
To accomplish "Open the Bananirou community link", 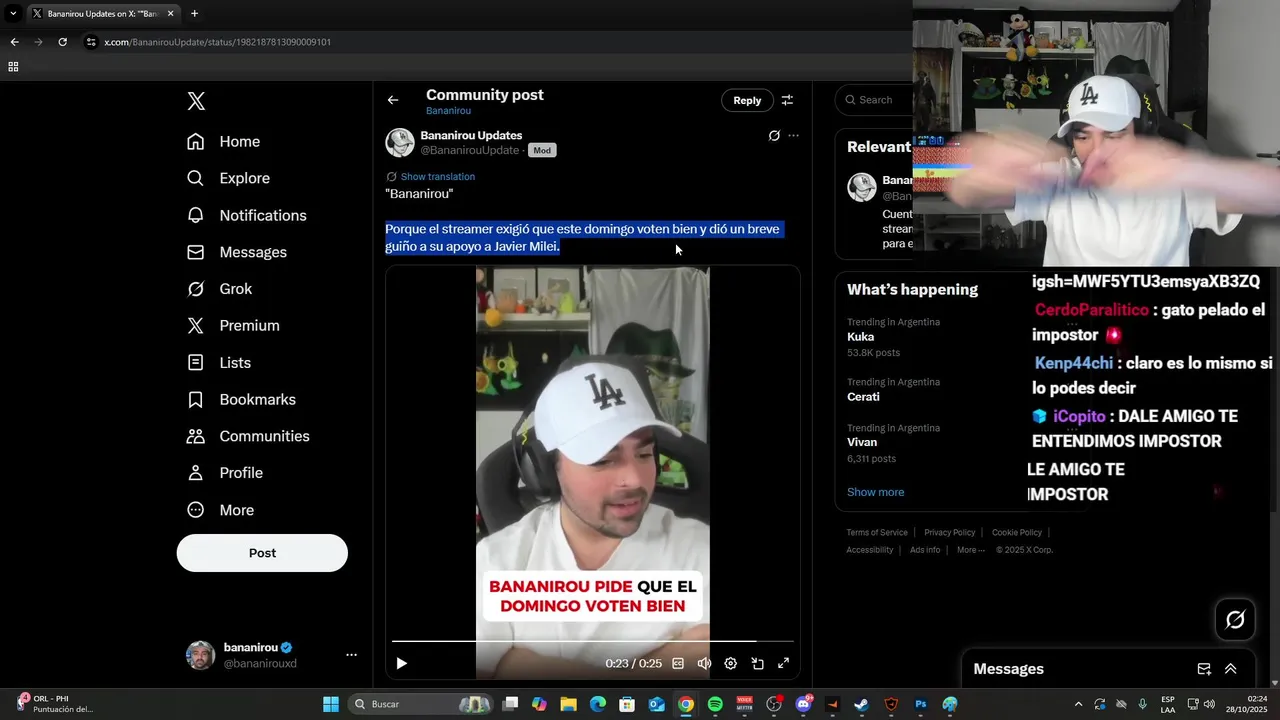I will pyautogui.click(x=448, y=111).
